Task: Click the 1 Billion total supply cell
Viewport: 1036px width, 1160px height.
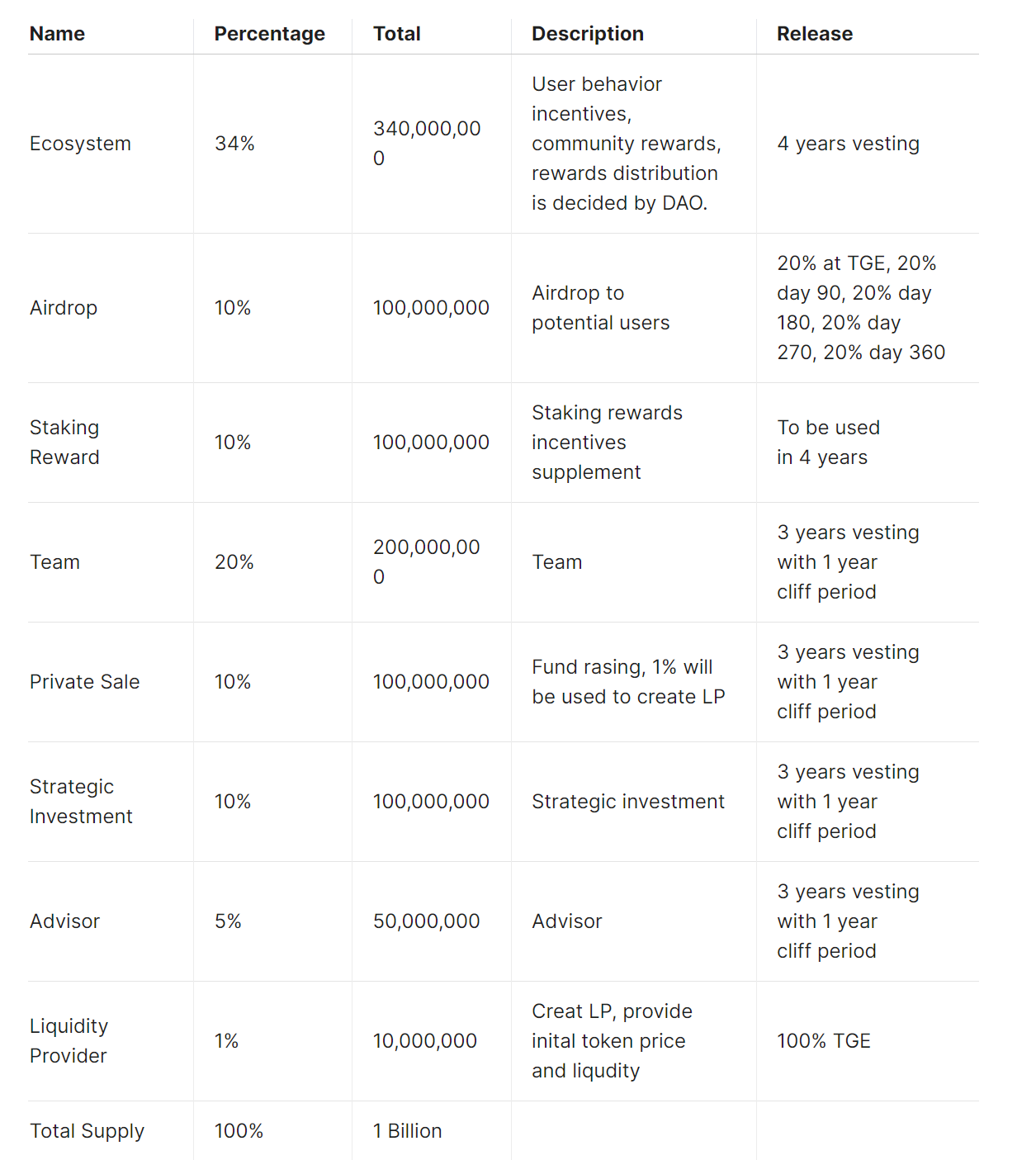Action: click(407, 1131)
